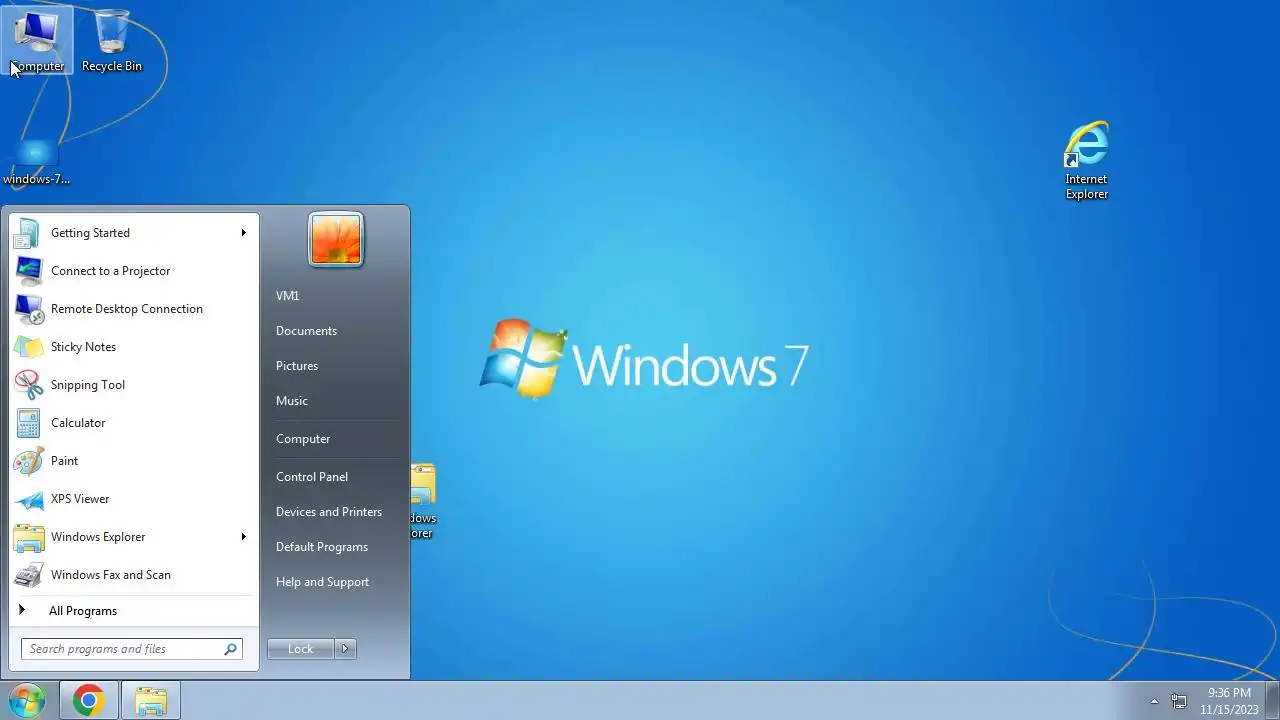Viewport: 1280px width, 720px height.
Task: Open Sticky Notes from the Start menu
Action: coord(28,347)
